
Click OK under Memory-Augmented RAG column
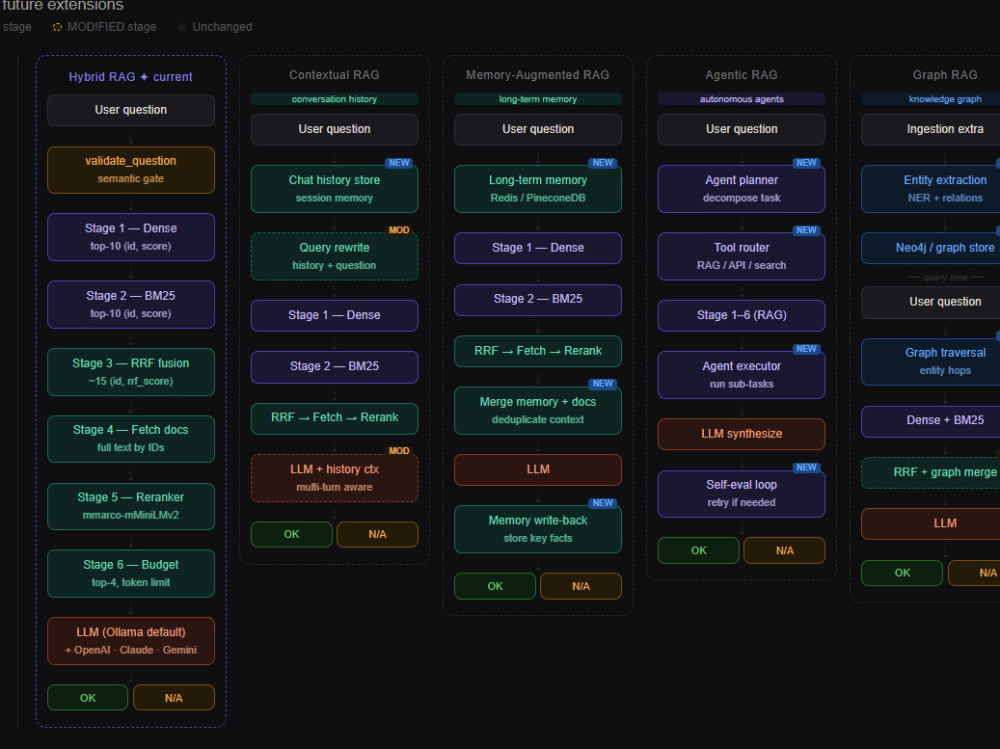click(x=495, y=586)
